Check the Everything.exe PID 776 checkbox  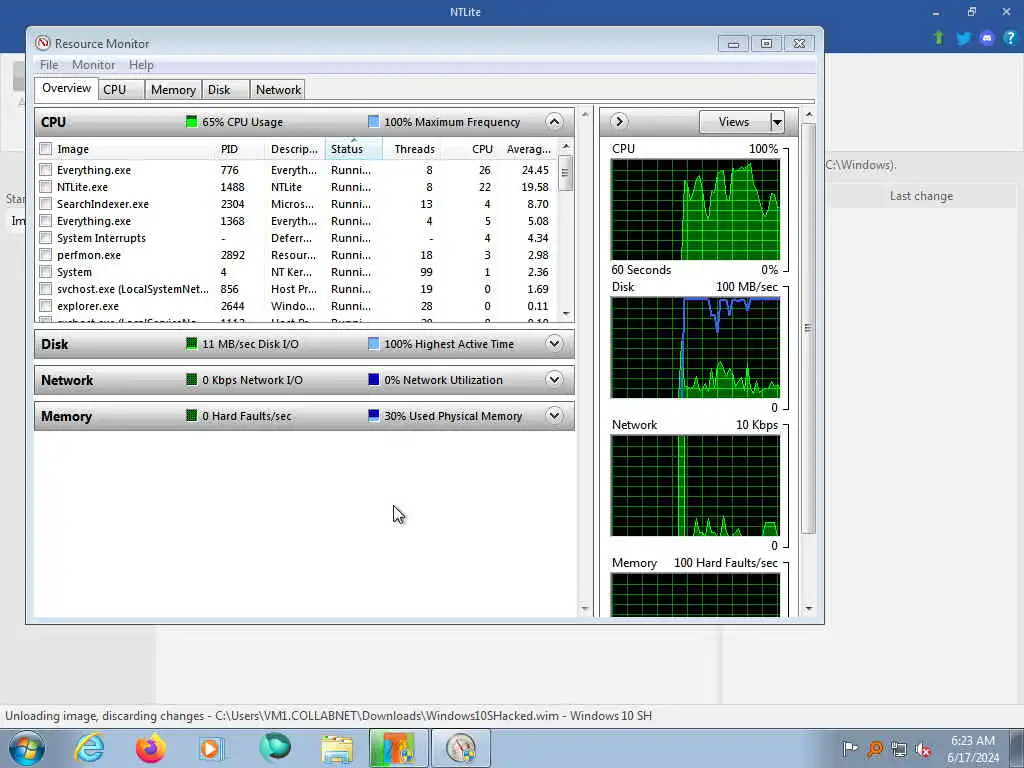(46, 170)
